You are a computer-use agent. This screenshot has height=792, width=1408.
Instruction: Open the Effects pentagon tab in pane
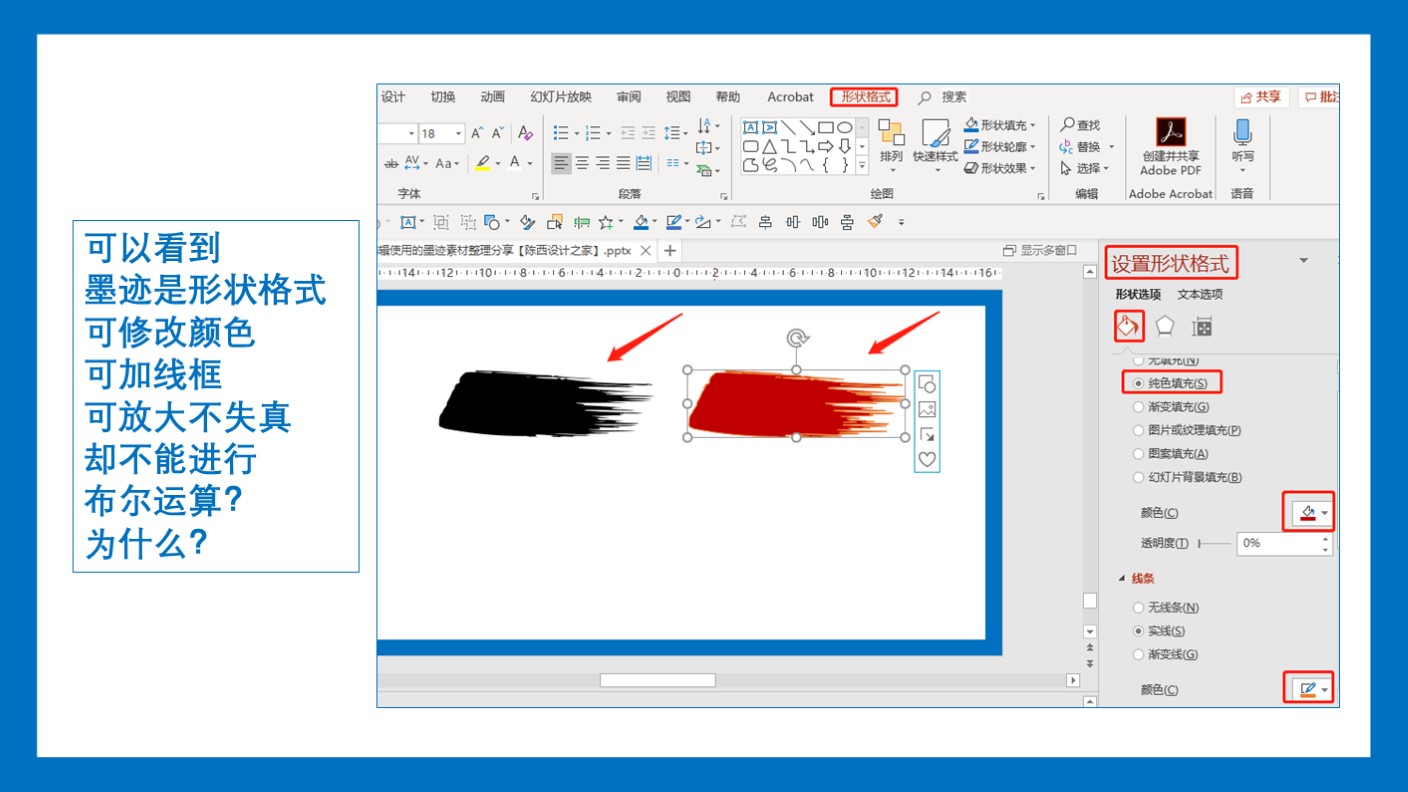pos(1165,326)
